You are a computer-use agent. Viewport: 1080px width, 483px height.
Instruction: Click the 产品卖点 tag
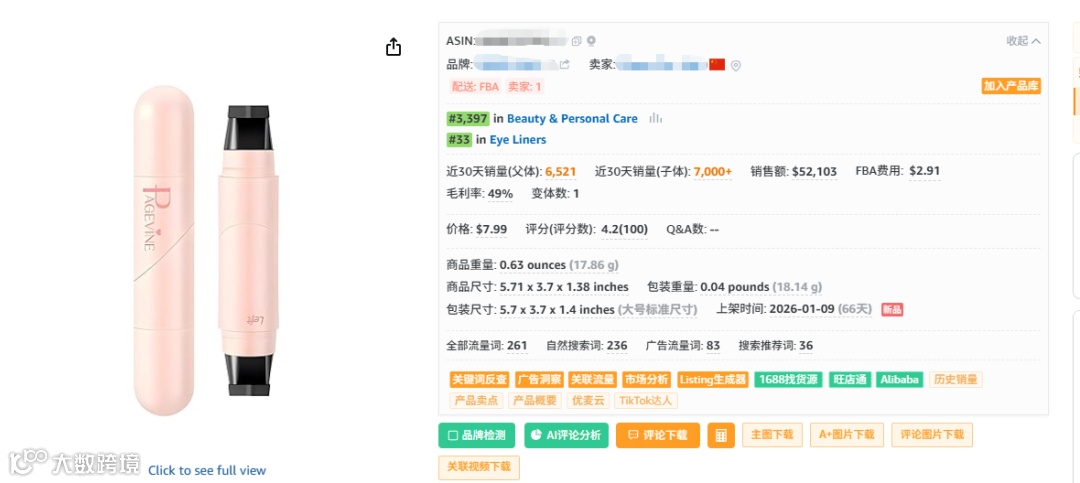point(477,400)
